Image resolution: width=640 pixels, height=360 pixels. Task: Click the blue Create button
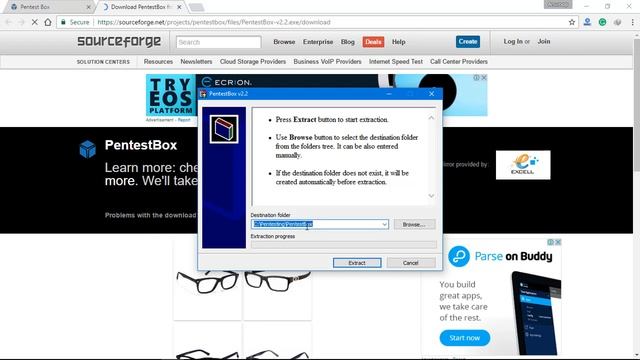pyautogui.click(x=468, y=41)
